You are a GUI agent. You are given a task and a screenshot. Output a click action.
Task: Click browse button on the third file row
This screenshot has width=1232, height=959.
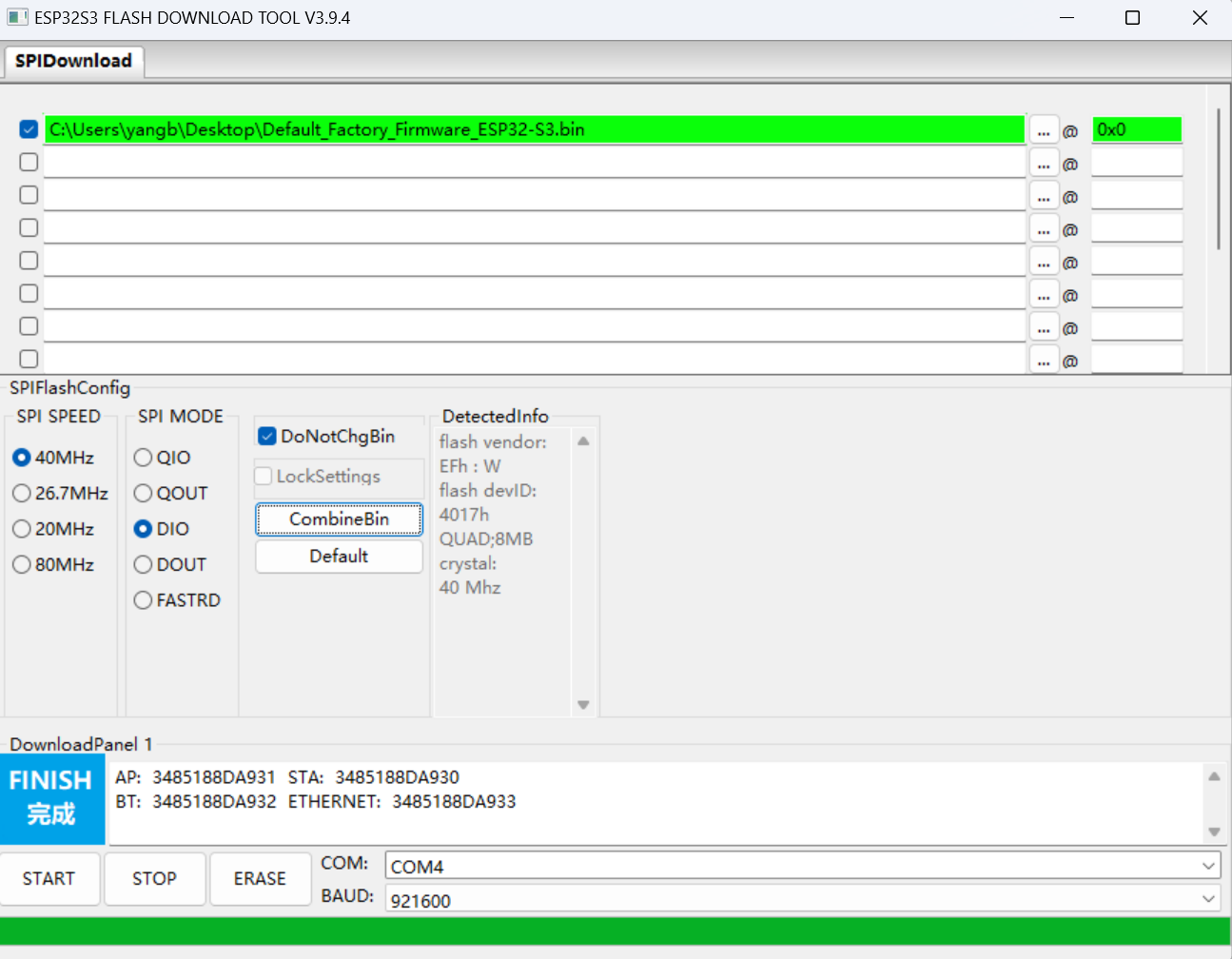pyautogui.click(x=1044, y=196)
